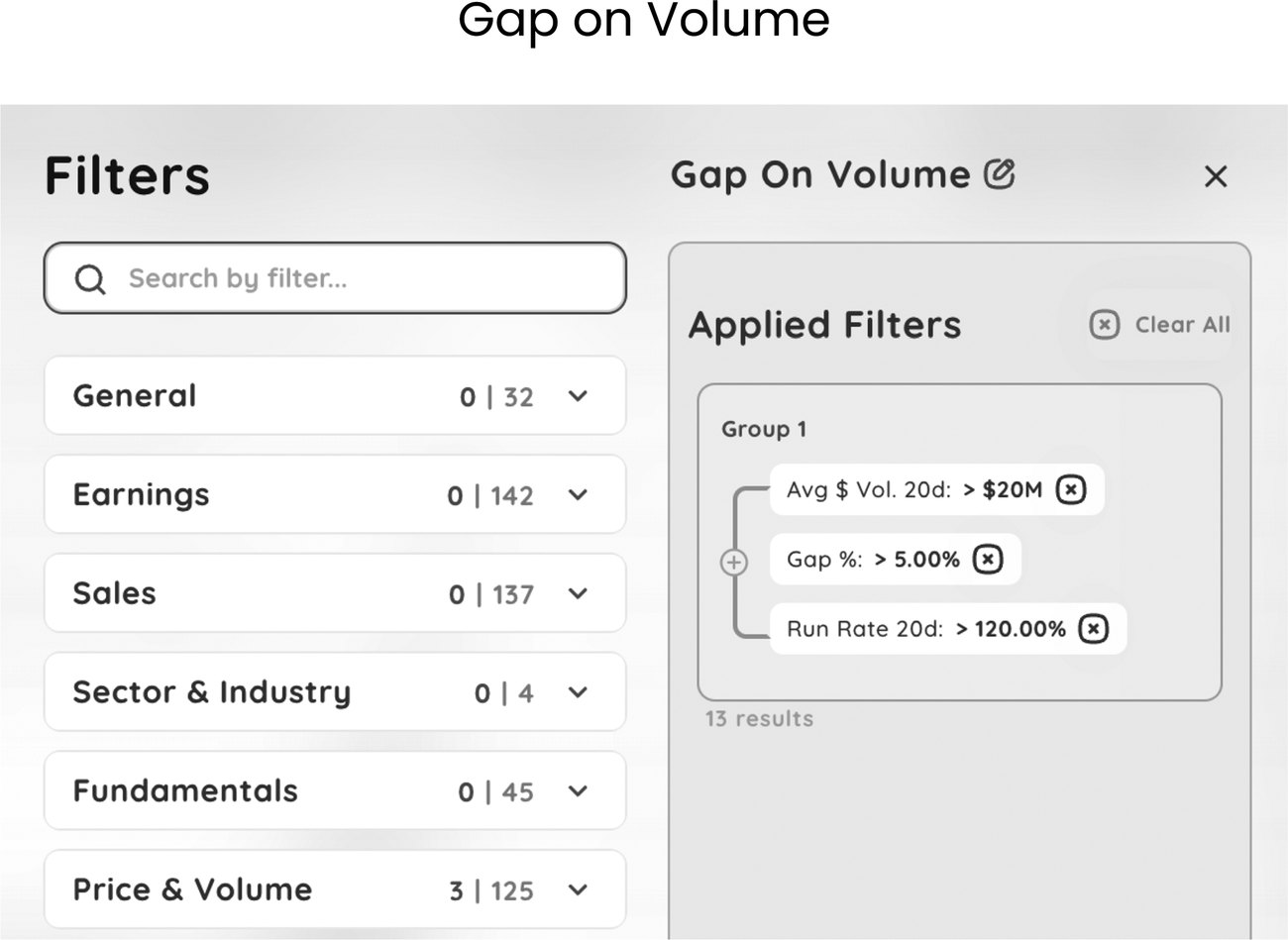This screenshot has width=1288, height=940.
Task: Delete the Run Rate 20d filter
Action: 1093,629
